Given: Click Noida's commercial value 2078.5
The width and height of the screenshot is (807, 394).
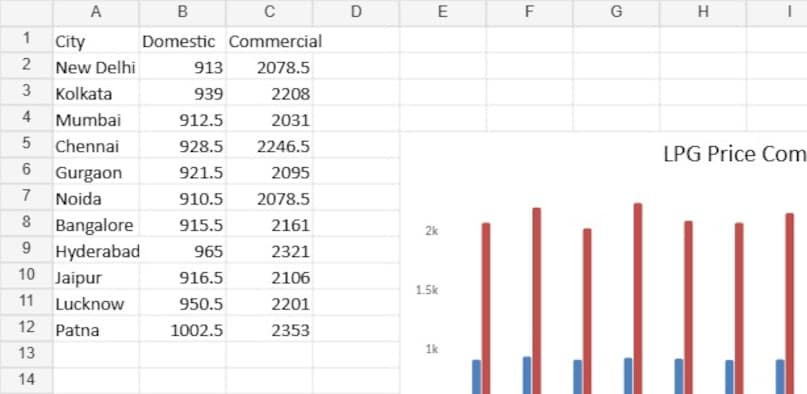Looking at the screenshot, I should coord(269,197).
